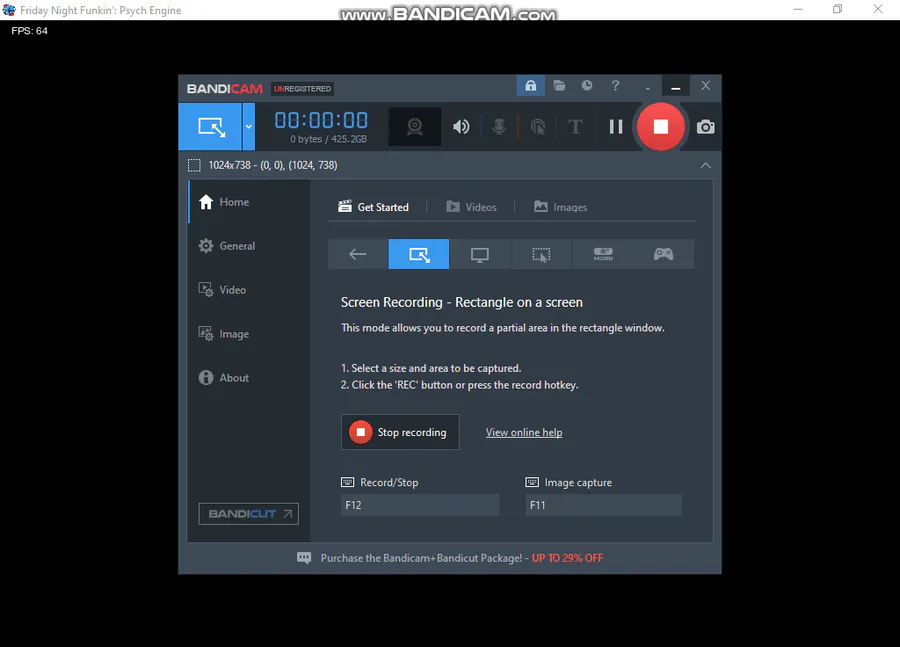This screenshot has height=647, width=900.
Task: Switch to the Get Started tab
Action: pos(374,207)
